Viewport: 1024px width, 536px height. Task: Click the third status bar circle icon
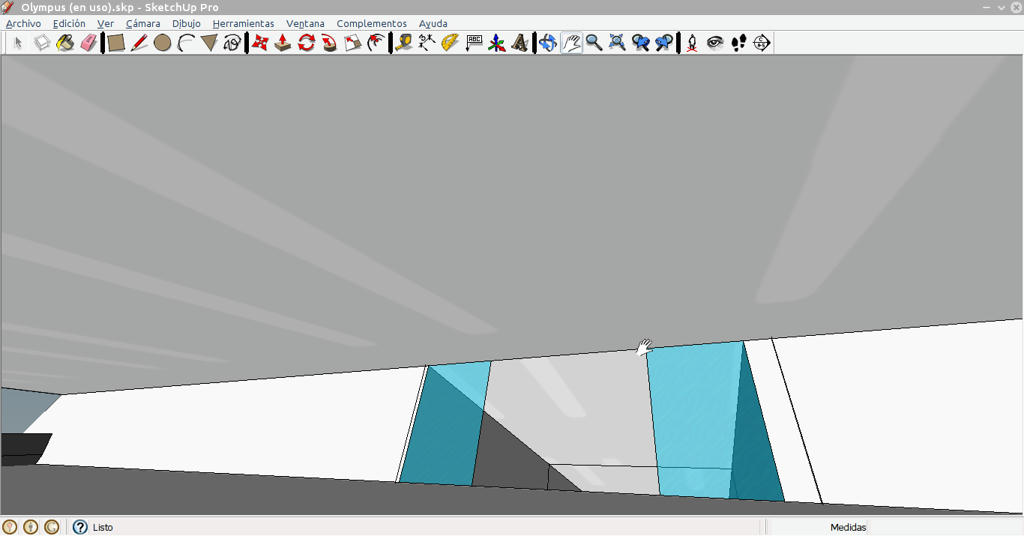(52, 527)
